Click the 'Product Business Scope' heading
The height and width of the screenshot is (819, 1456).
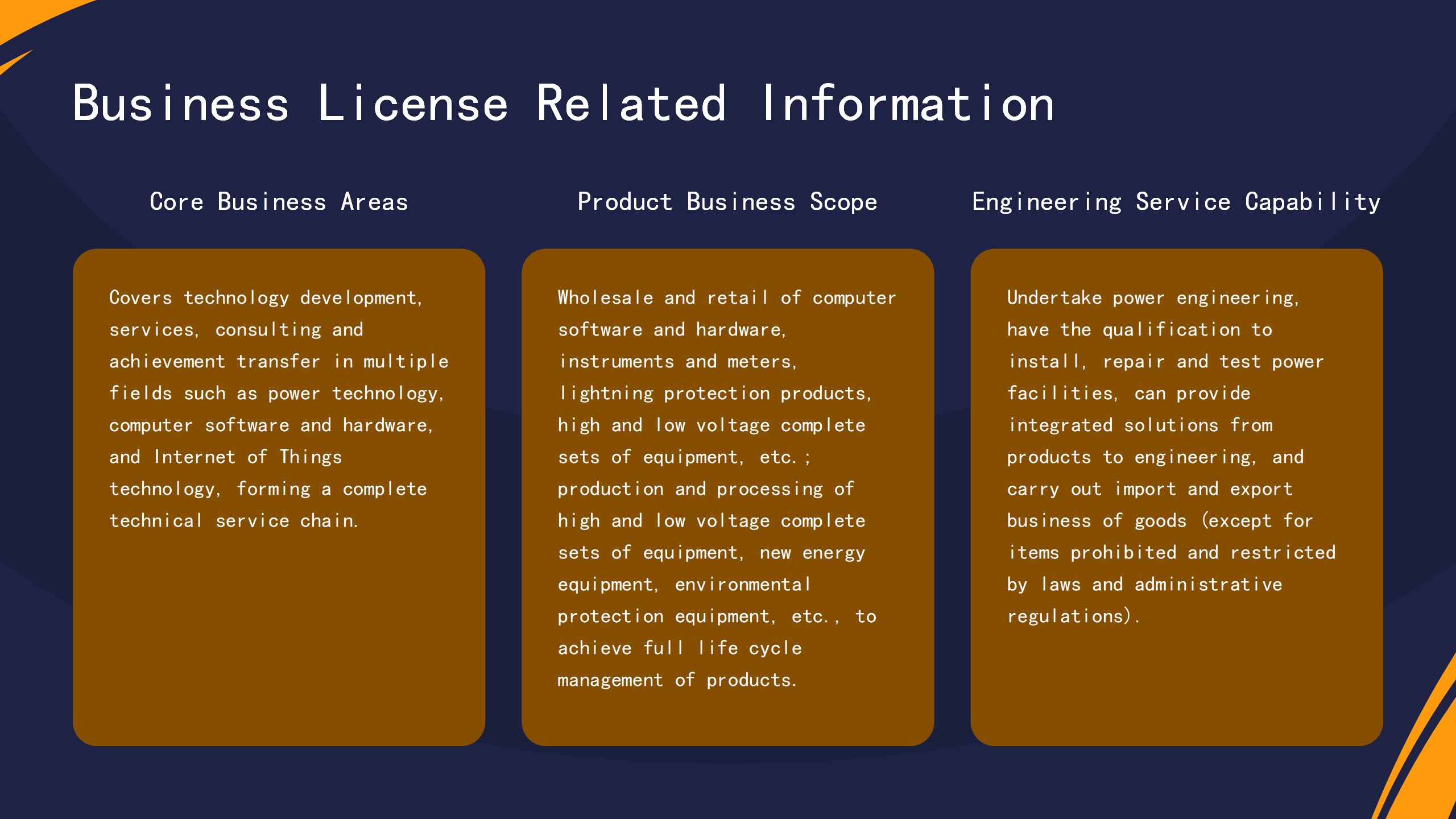click(x=727, y=201)
